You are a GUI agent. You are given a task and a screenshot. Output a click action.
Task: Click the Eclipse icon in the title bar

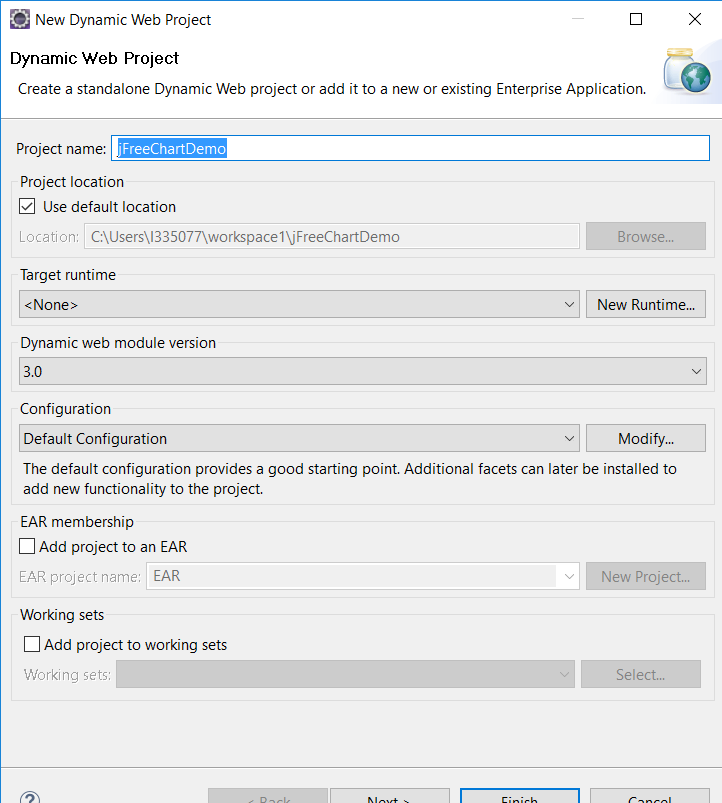tap(19, 19)
